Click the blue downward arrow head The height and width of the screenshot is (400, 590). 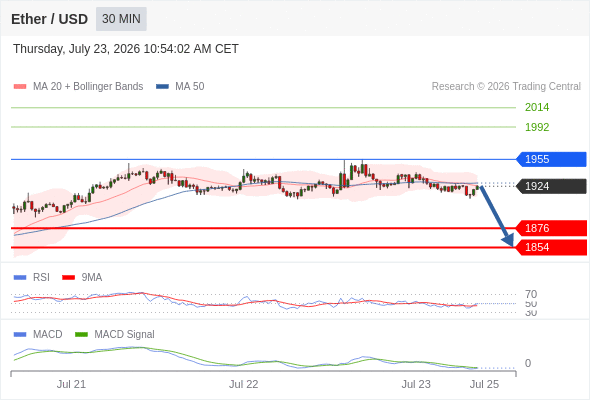coord(508,240)
